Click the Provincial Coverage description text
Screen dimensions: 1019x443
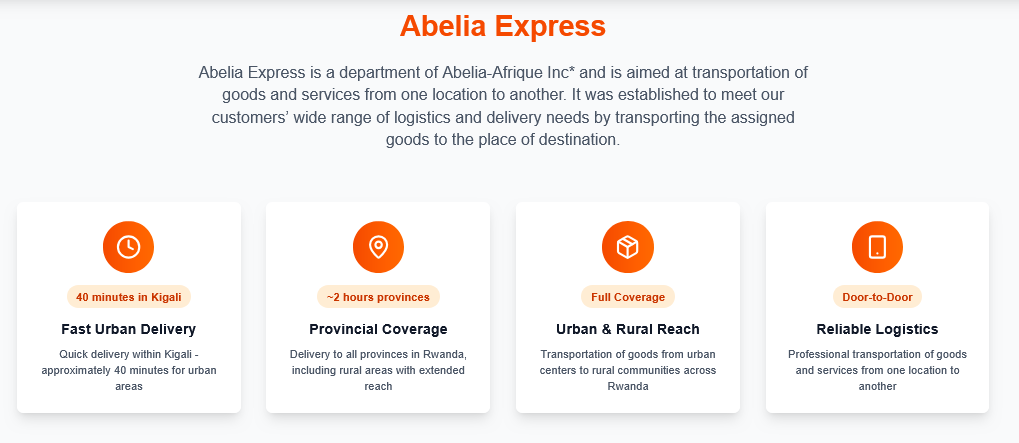[x=378, y=370]
